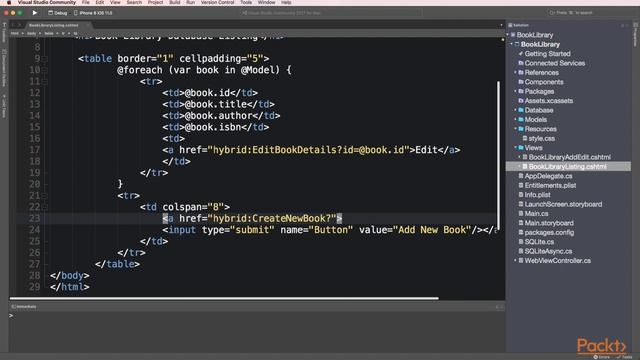
Task: Collapse the Resources folder
Action: tap(516, 129)
